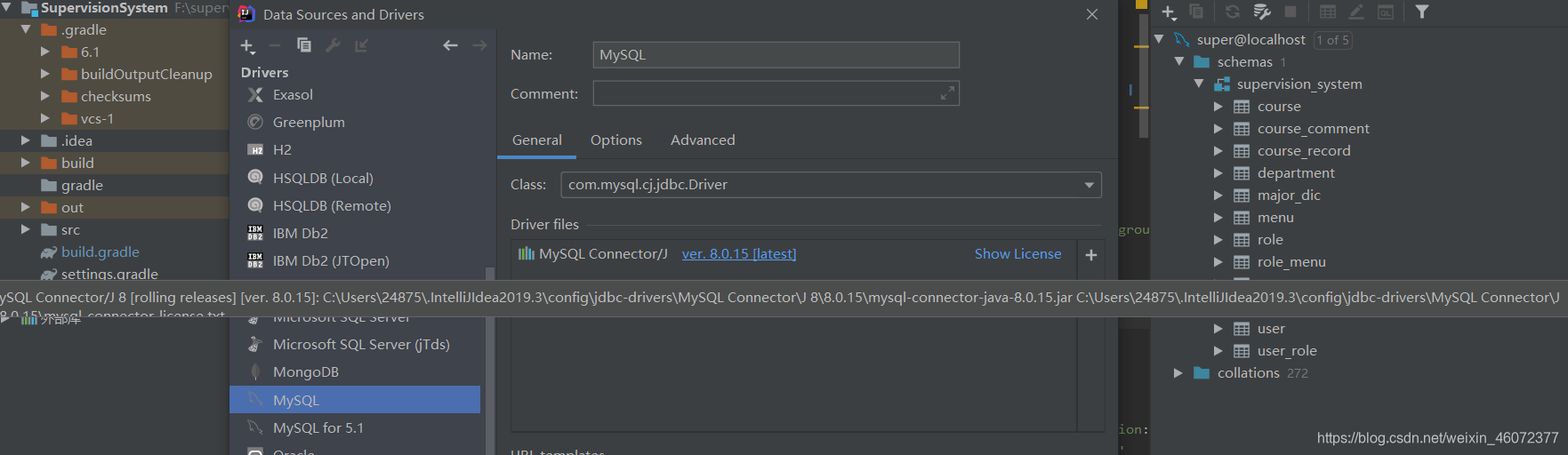Select menu table in database tree
This screenshot has height=455, width=1568.
tap(1275, 217)
